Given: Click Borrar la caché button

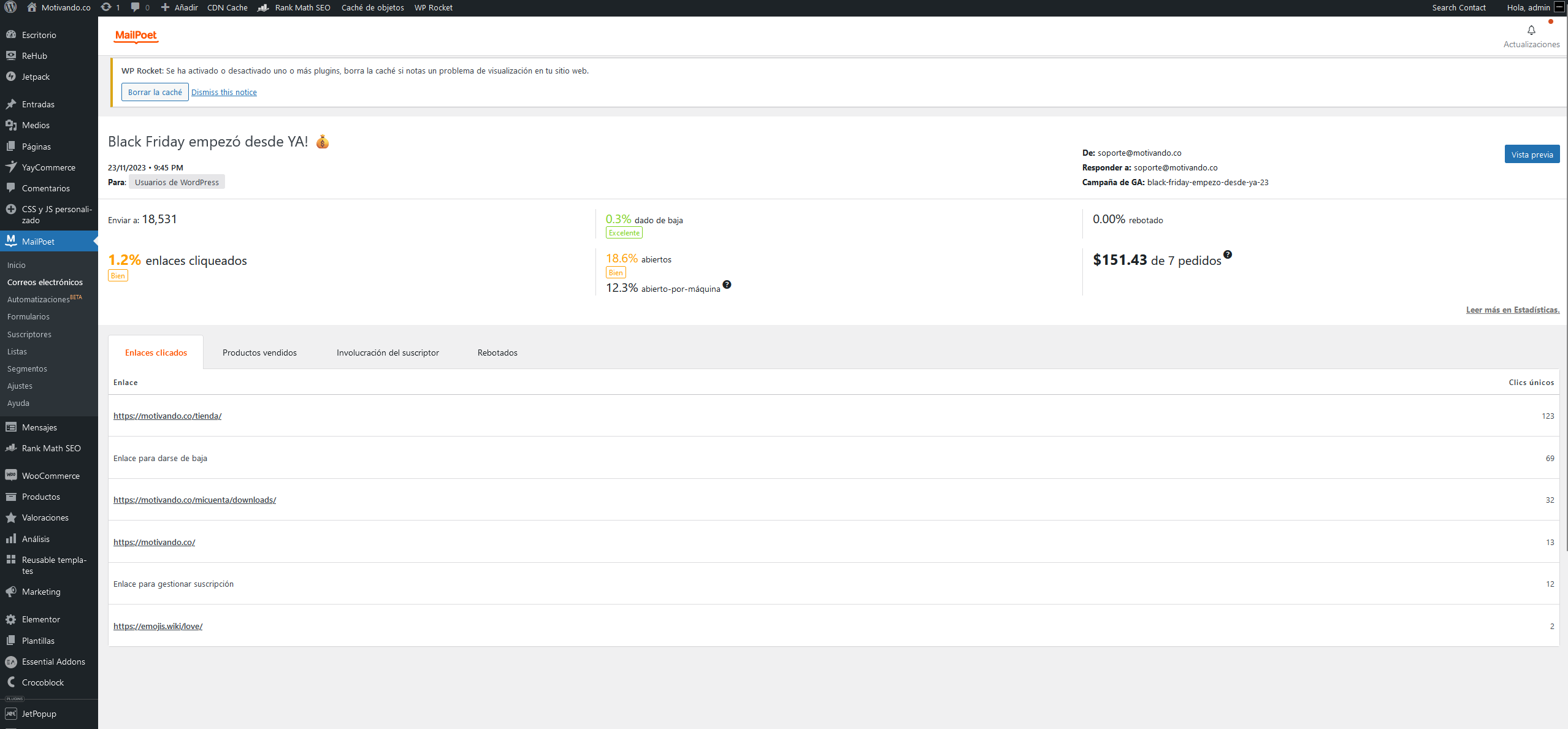Looking at the screenshot, I should (155, 92).
